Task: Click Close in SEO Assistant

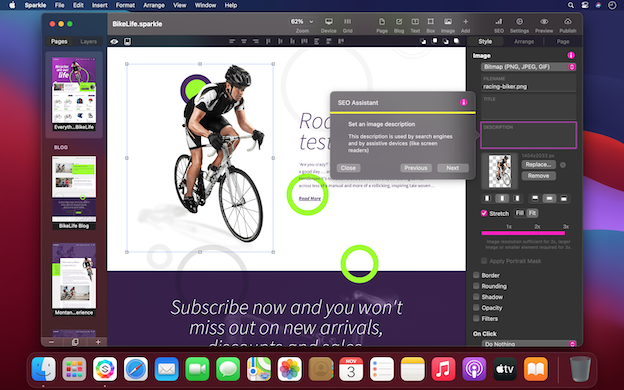Action: pyautogui.click(x=348, y=168)
